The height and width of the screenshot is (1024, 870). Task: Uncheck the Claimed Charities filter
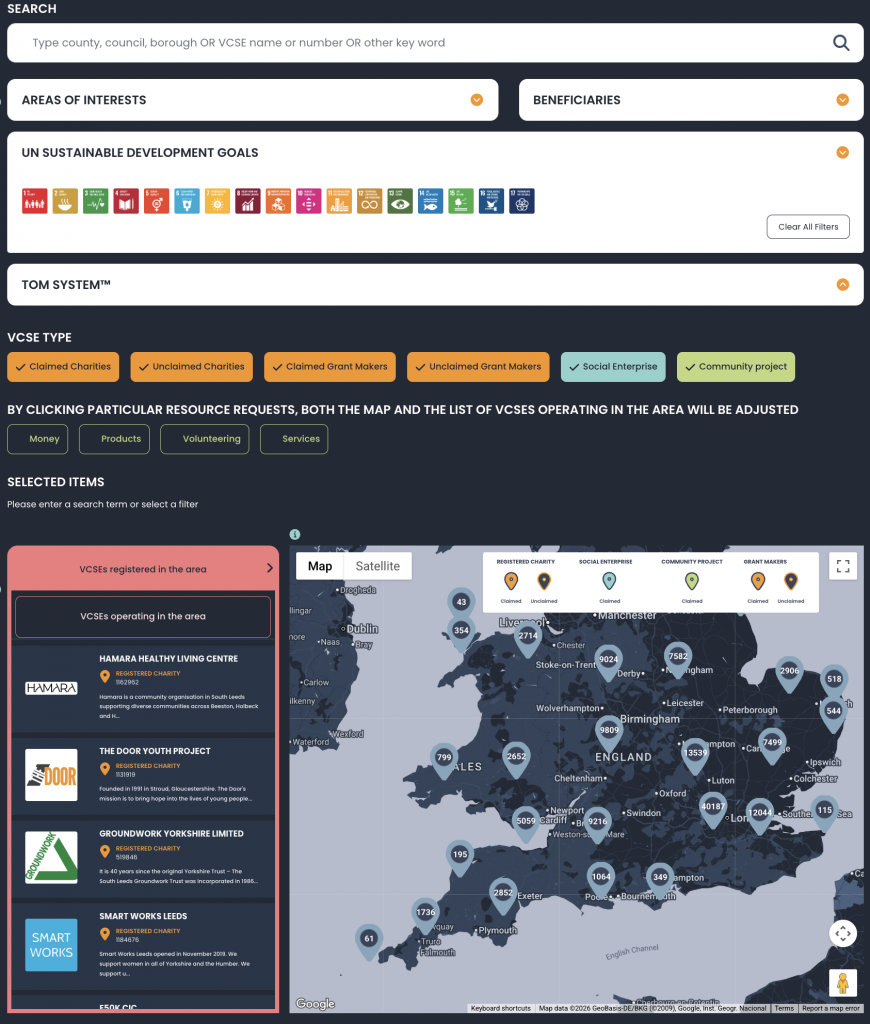64,367
